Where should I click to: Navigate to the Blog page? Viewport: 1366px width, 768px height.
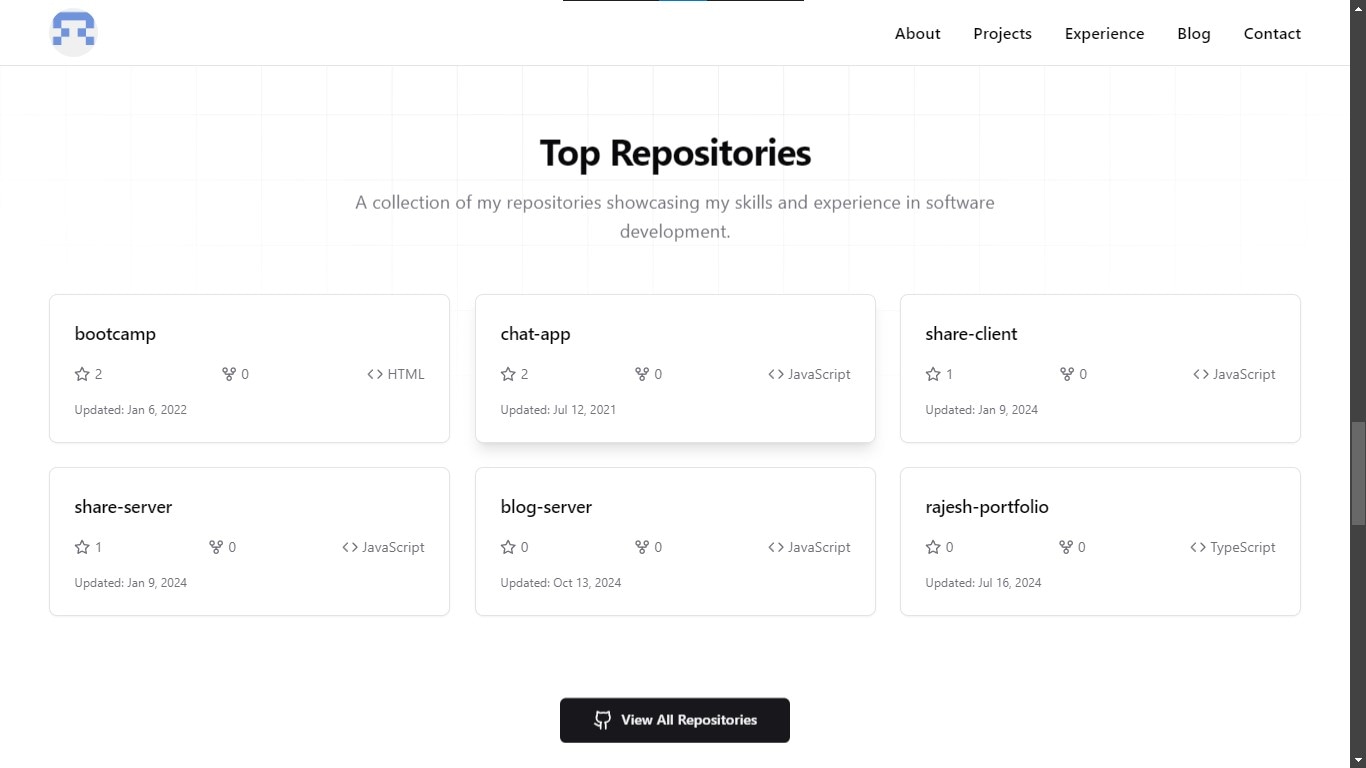point(1194,34)
